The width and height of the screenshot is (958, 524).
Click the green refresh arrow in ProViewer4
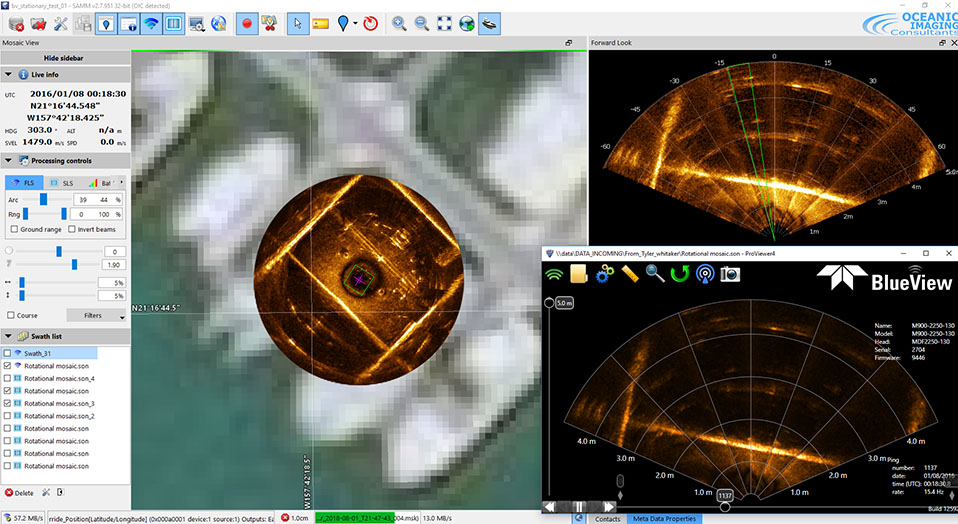pyautogui.click(x=679, y=274)
